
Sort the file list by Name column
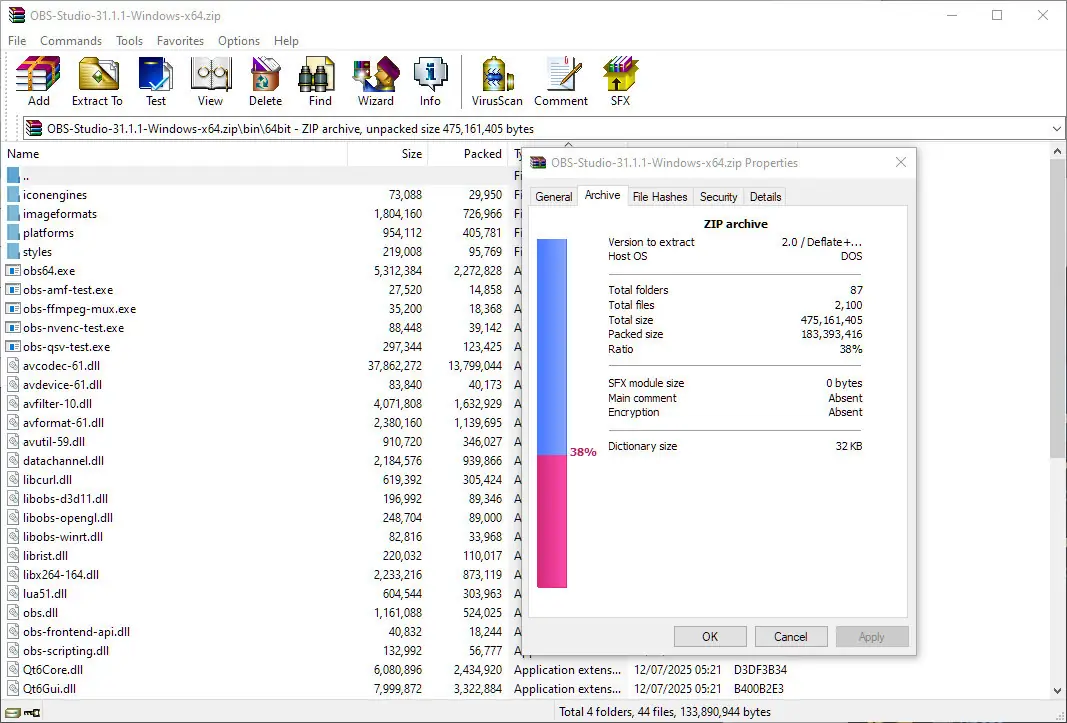[176, 154]
